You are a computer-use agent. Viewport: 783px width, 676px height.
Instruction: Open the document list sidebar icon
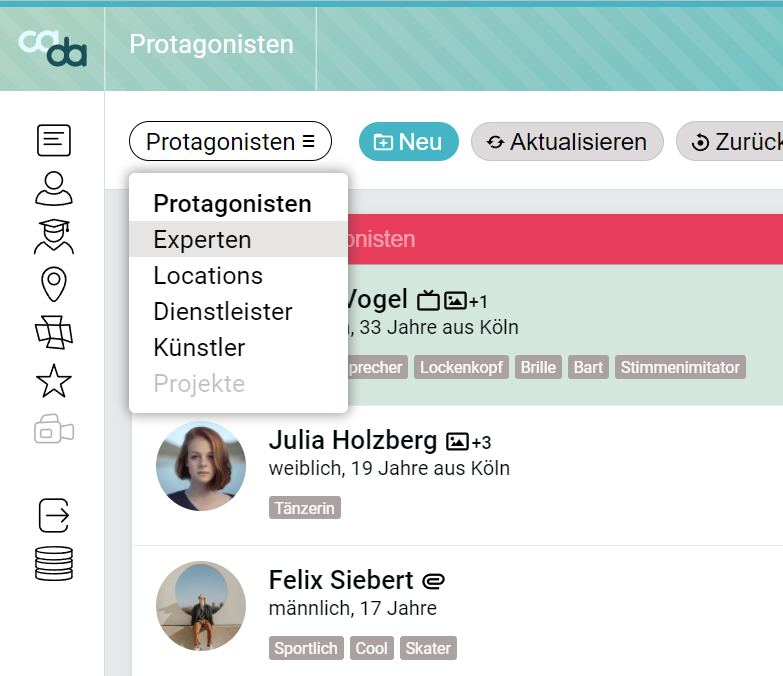tap(53, 141)
